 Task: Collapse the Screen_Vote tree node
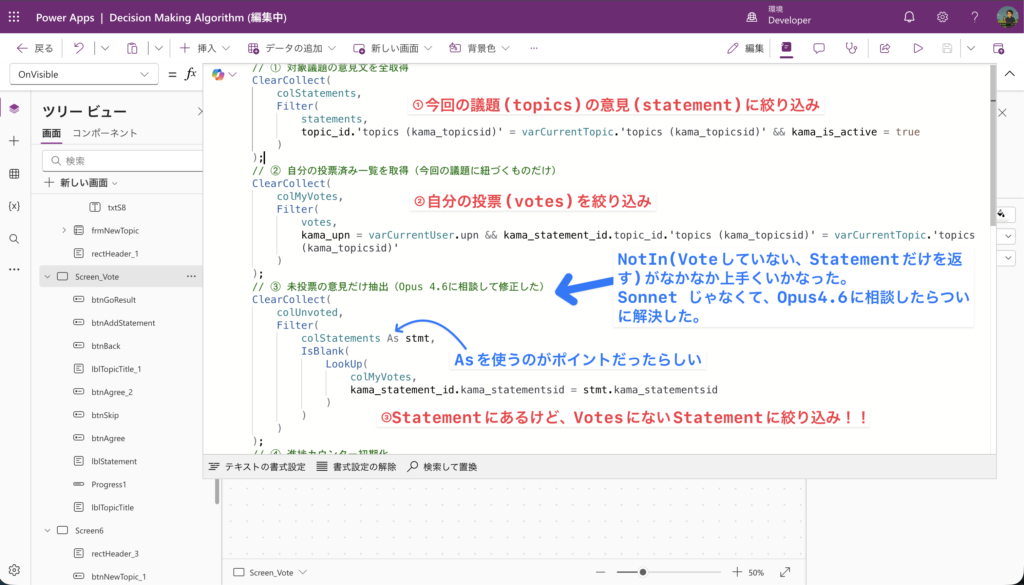click(x=47, y=276)
